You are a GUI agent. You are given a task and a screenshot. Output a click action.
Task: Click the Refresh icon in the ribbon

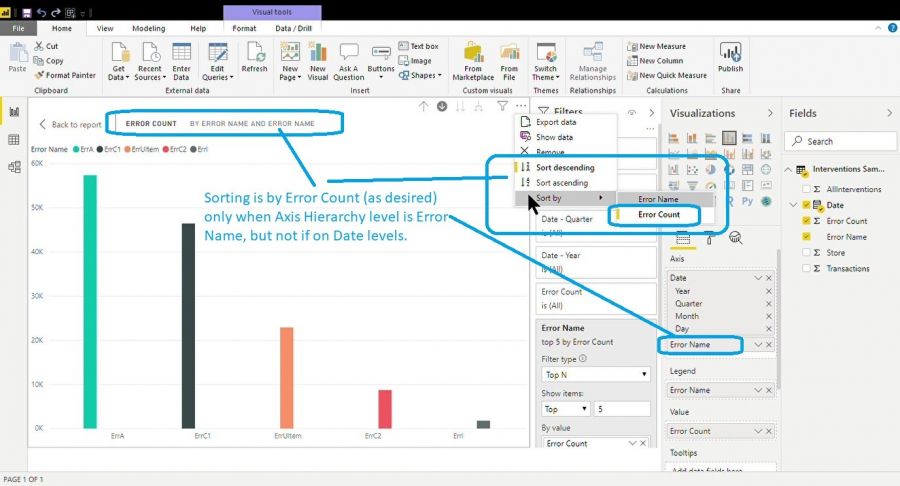pos(254,57)
